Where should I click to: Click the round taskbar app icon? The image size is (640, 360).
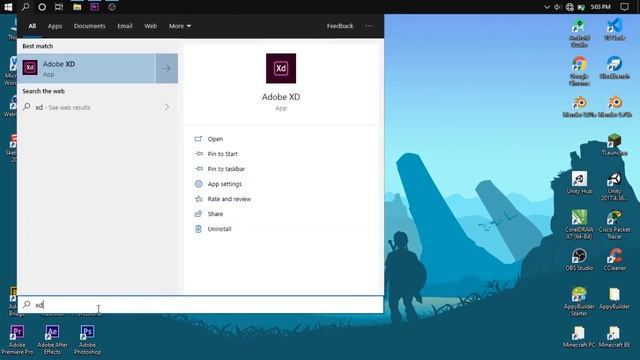pyautogui.click(x=112, y=7)
